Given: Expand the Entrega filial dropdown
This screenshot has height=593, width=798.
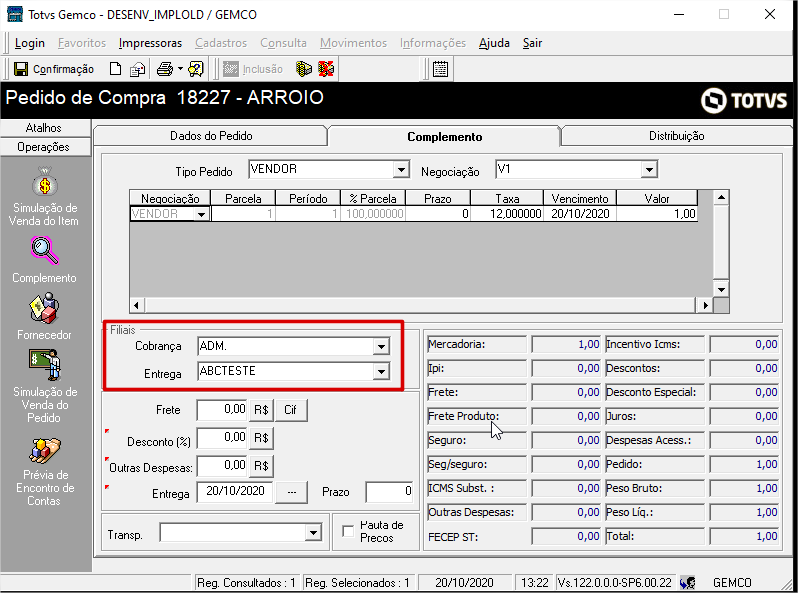Looking at the screenshot, I should (x=381, y=372).
